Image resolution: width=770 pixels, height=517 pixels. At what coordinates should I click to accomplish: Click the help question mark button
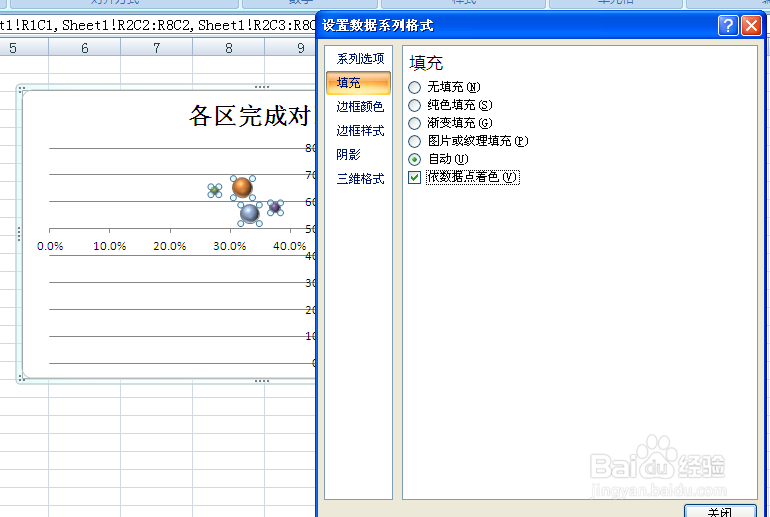tap(728, 26)
